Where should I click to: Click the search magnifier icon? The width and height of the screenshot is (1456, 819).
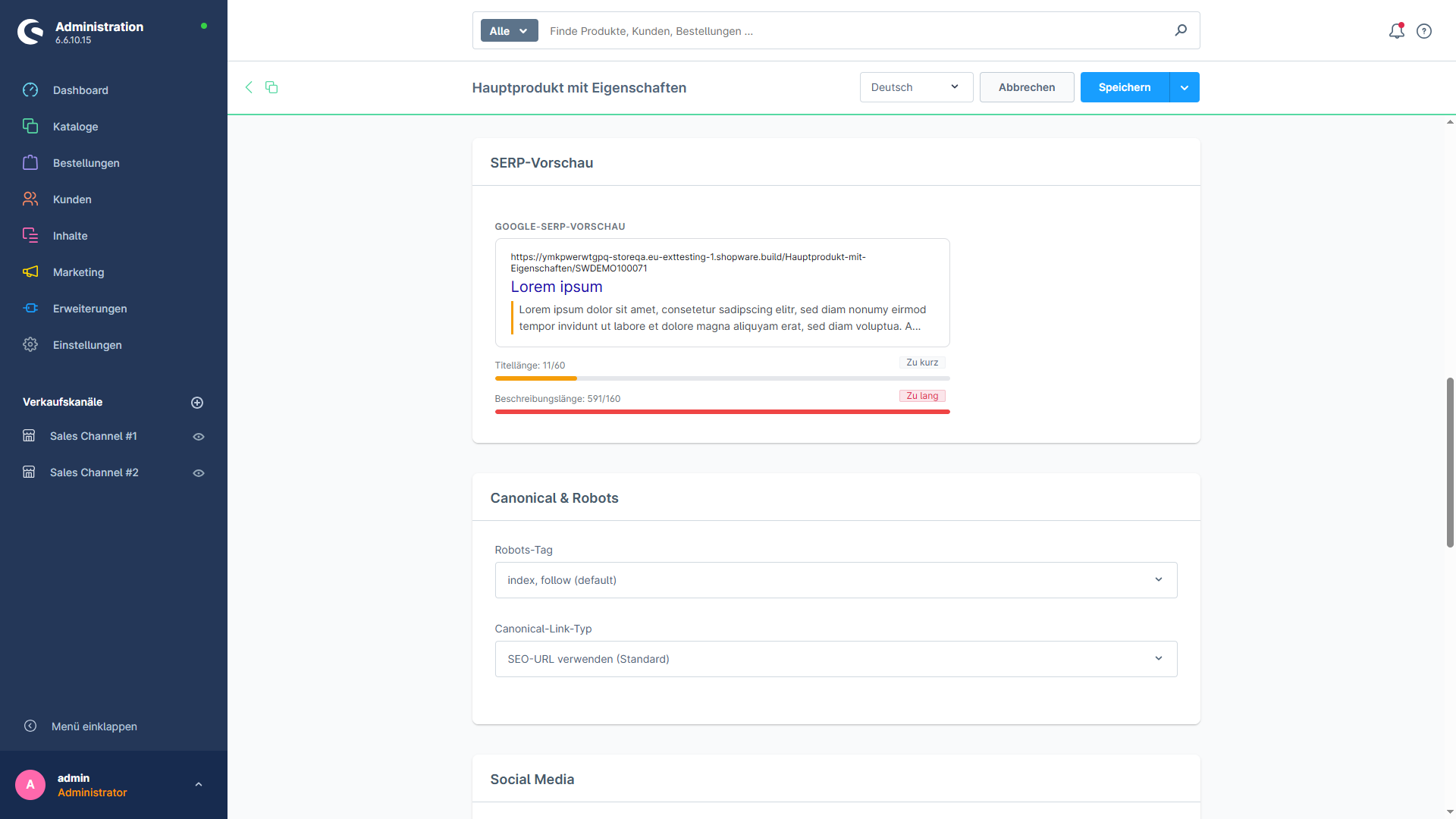tap(1181, 30)
